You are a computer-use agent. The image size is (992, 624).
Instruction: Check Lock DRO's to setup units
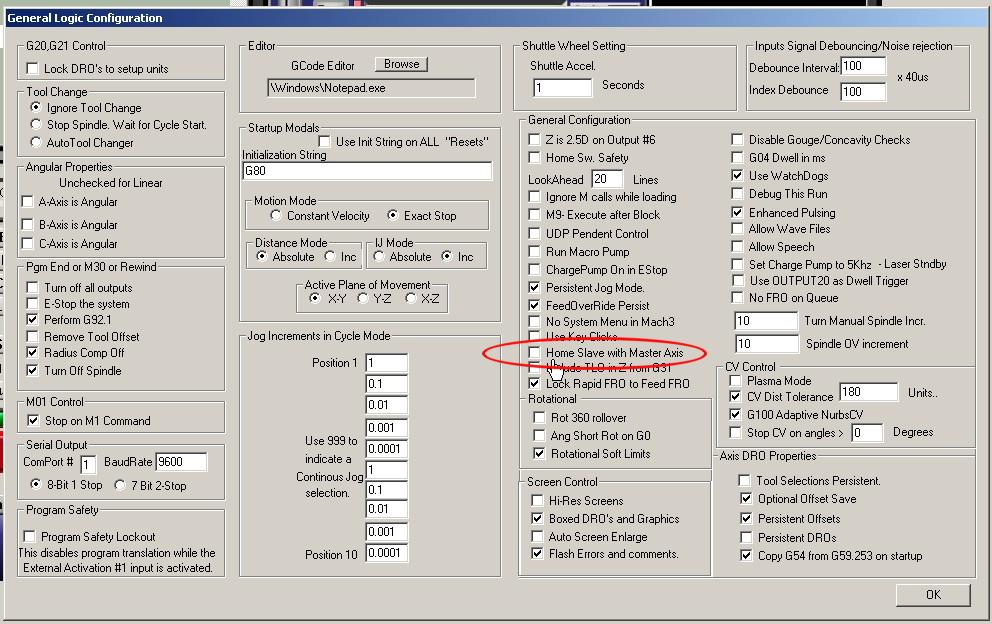[33, 69]
